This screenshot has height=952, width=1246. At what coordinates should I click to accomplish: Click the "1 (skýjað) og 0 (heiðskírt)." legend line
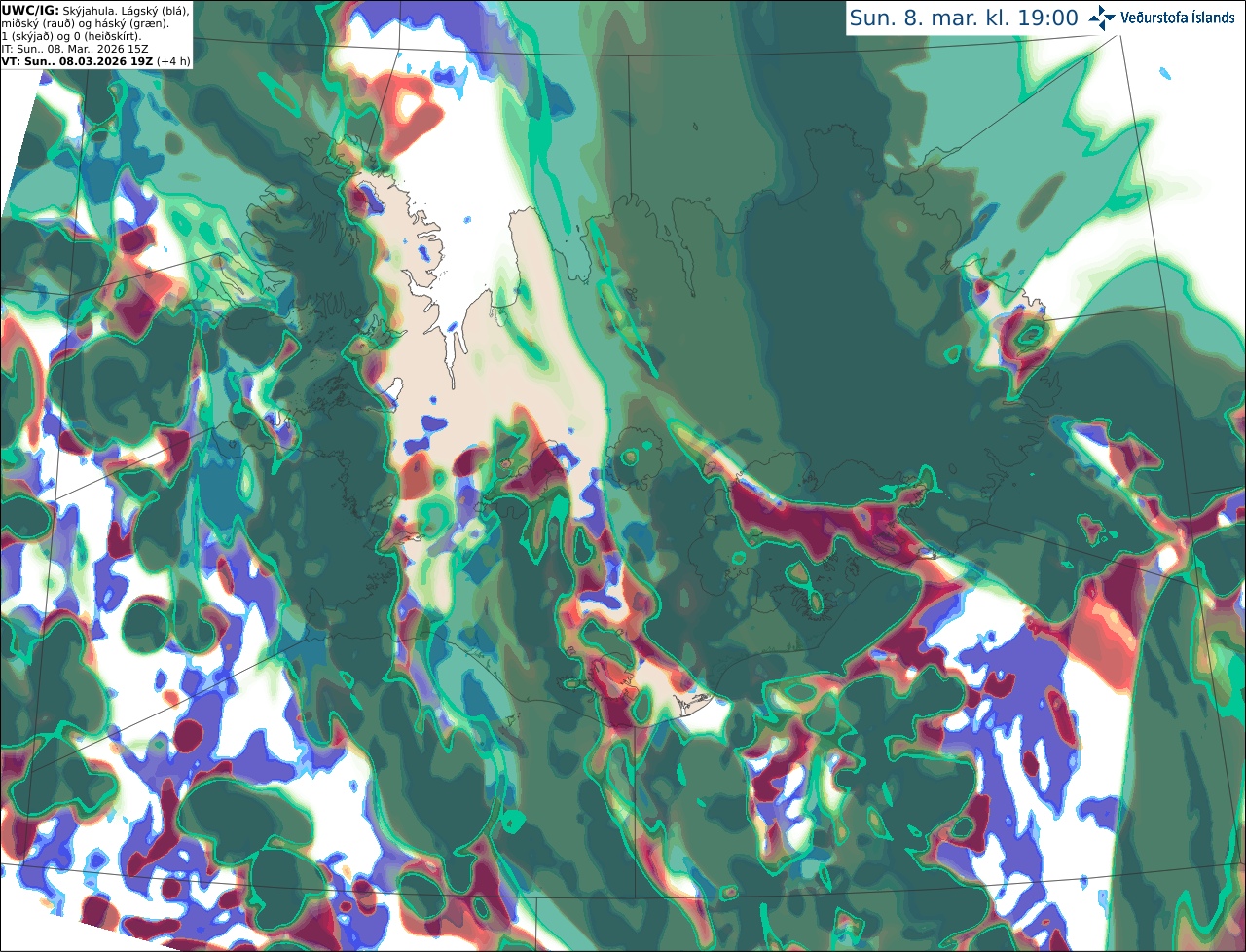71,35
